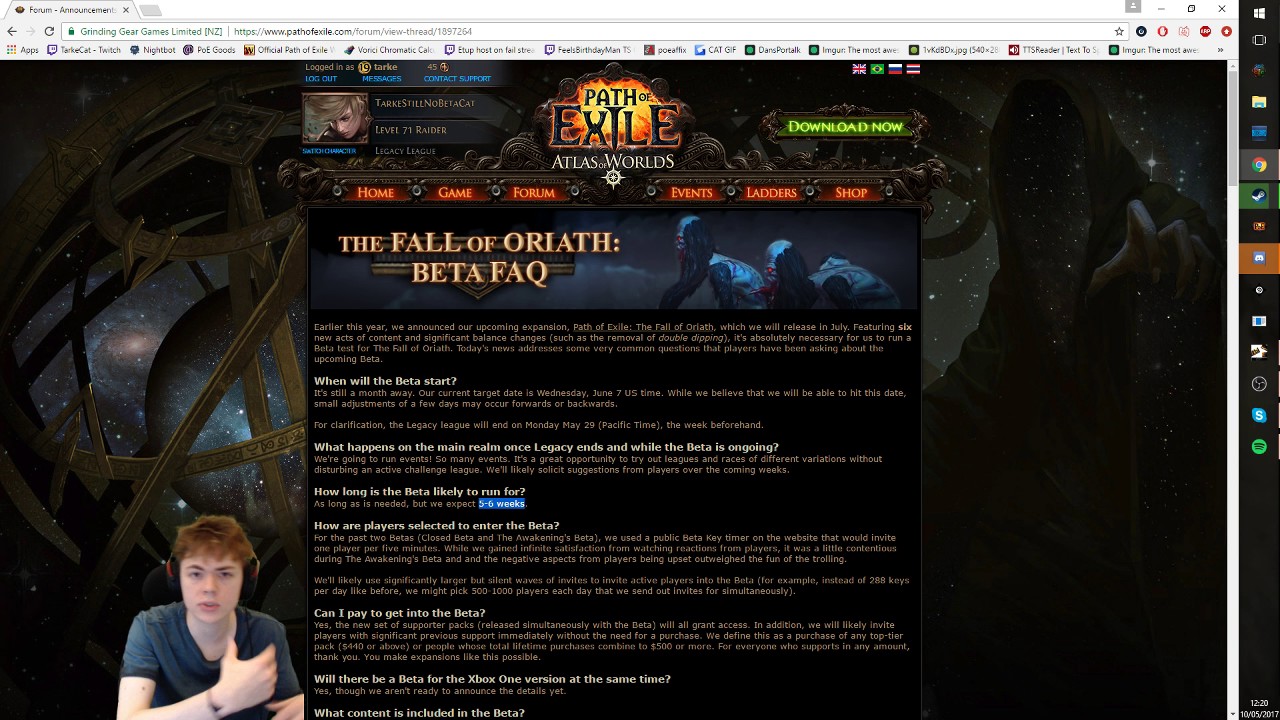This screenshot has width=1280, height=720.
Task: Click the Adblock Plus extension icon
Action: point(1205,31)
